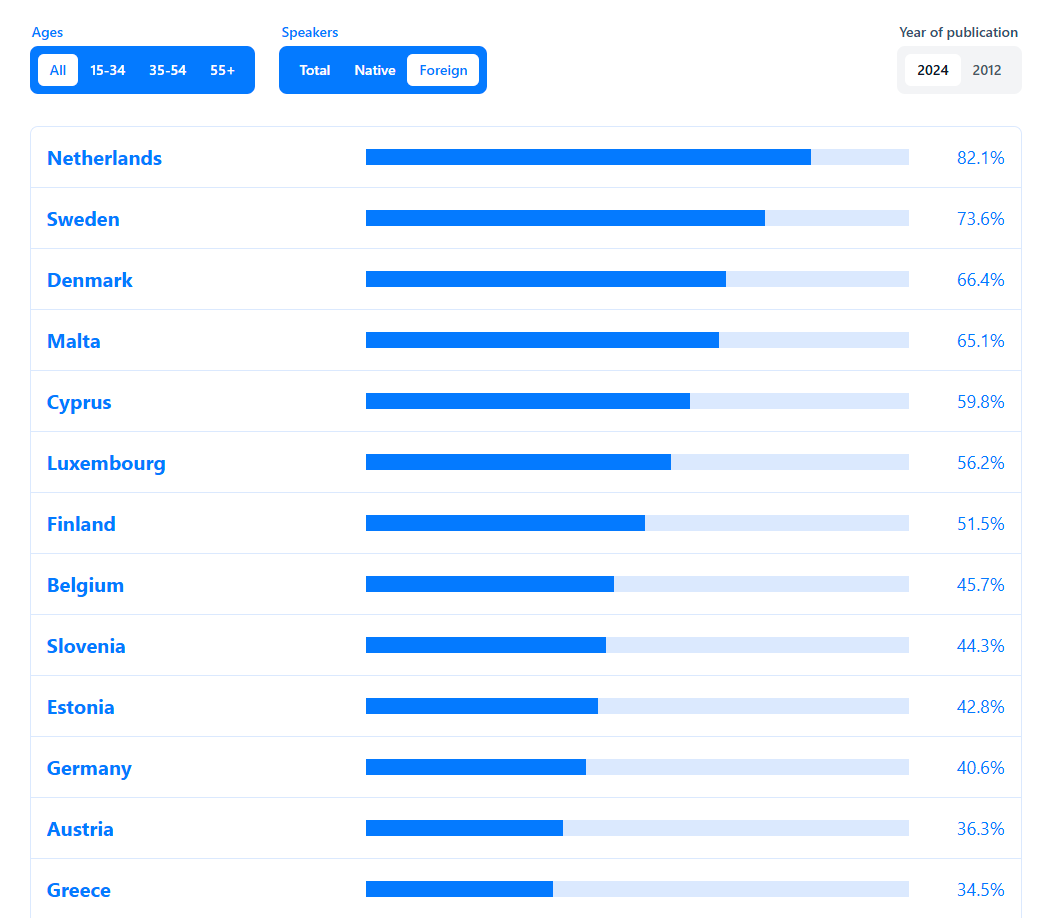Image resolution: width=1039 pixels, height=918 pixels.
Task: Click the Year of publication label
Action: [958, 32]
